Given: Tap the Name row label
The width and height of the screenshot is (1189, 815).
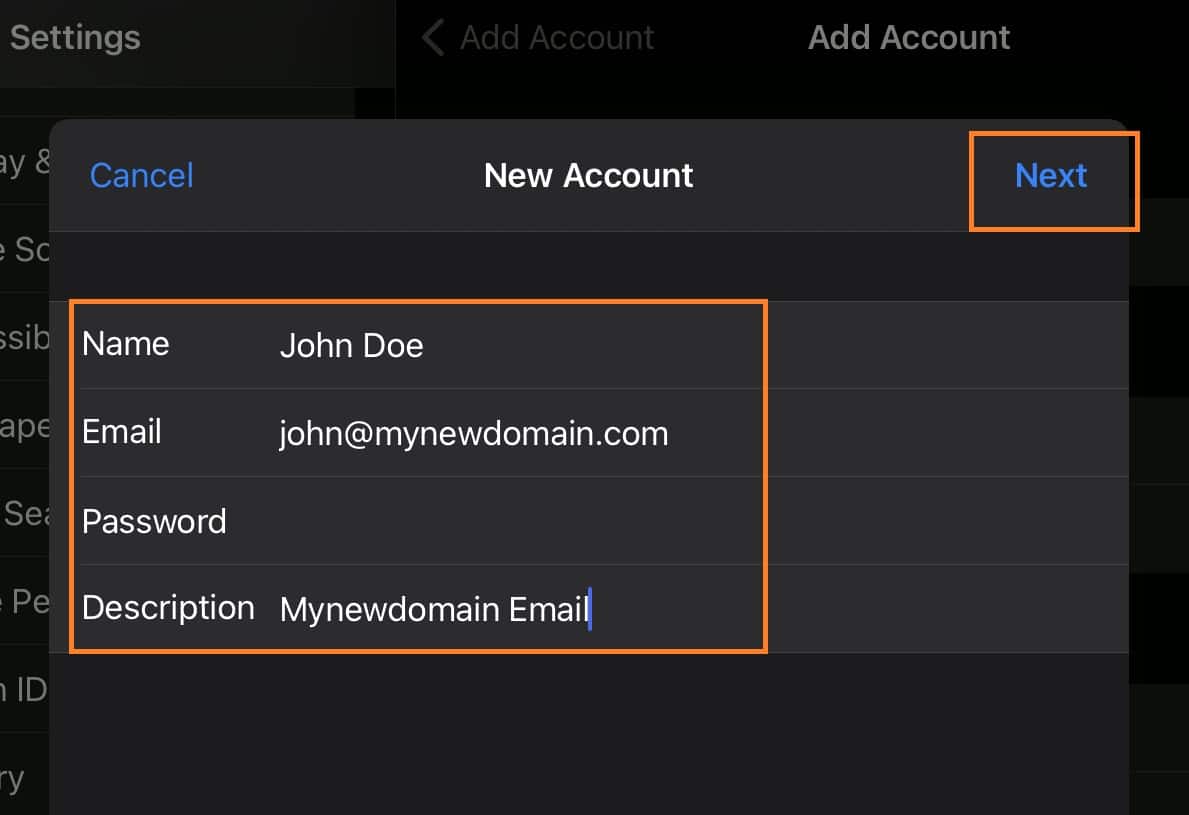Looking at the screenshot, I should point(125,345).
